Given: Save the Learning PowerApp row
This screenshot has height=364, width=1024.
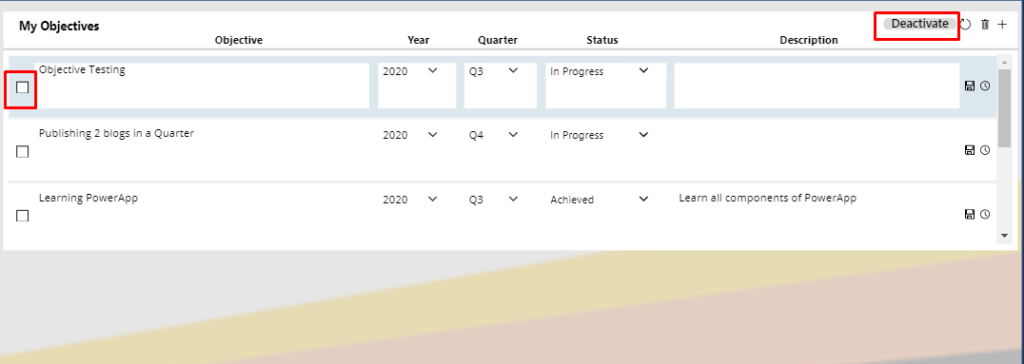Looking at the screenshot, I should 970,214.
